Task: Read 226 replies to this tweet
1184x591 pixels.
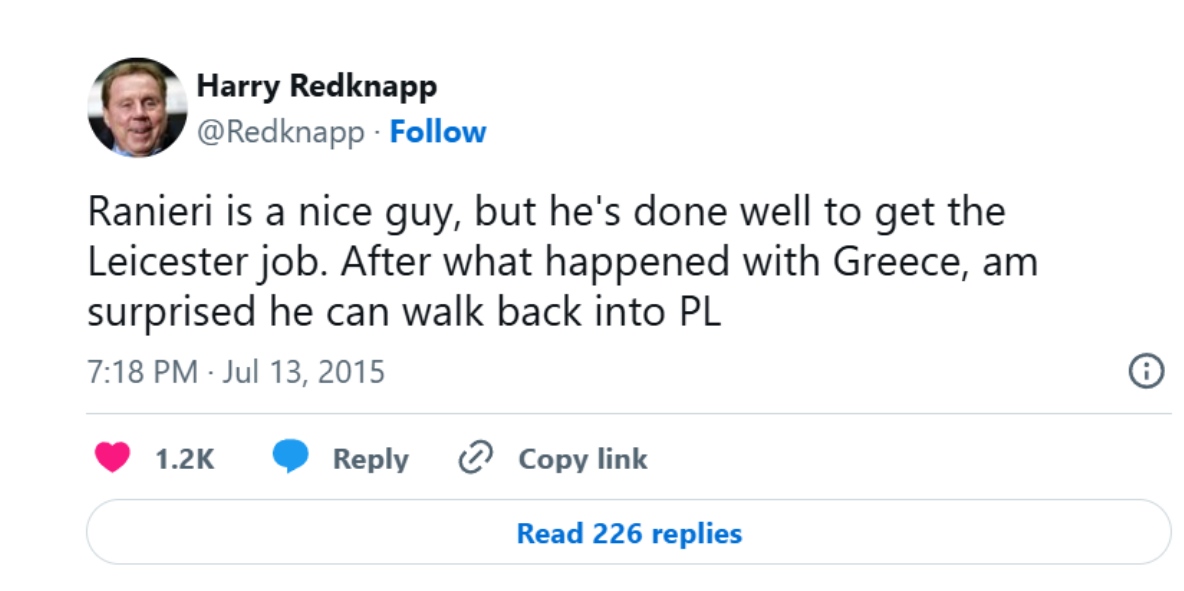Action: 629,533
